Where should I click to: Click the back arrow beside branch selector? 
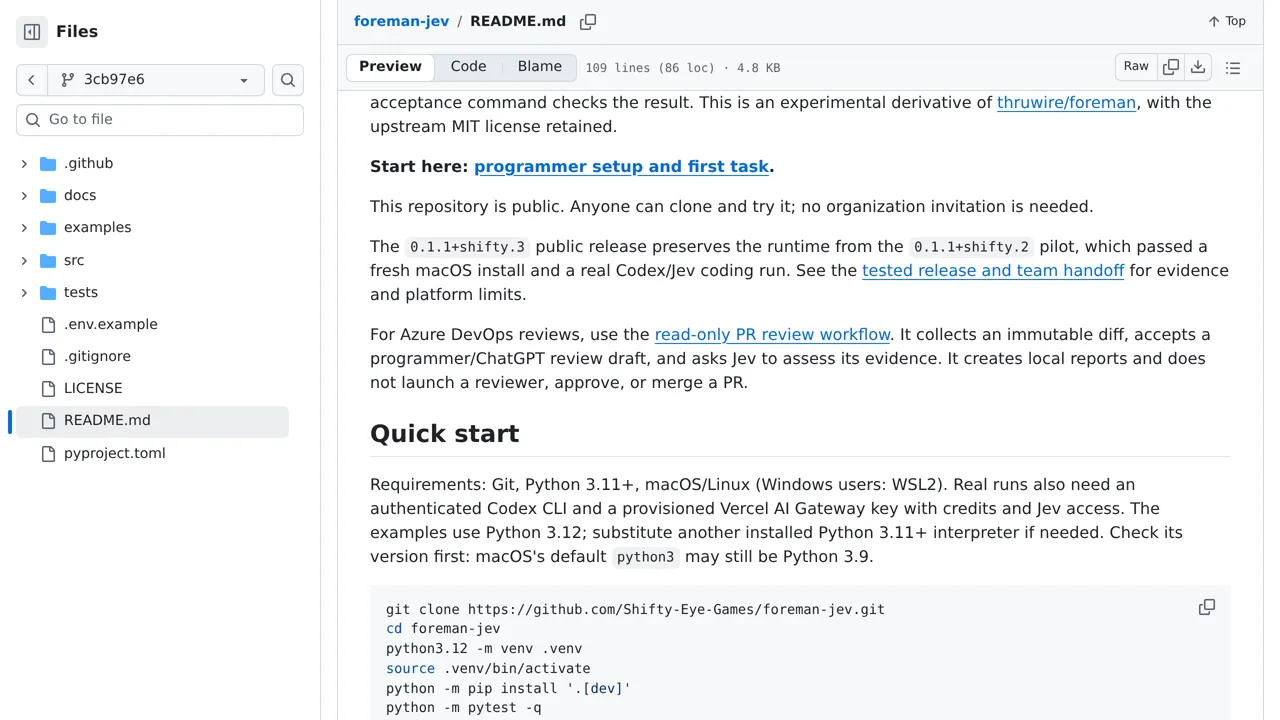tap(32, 80)
